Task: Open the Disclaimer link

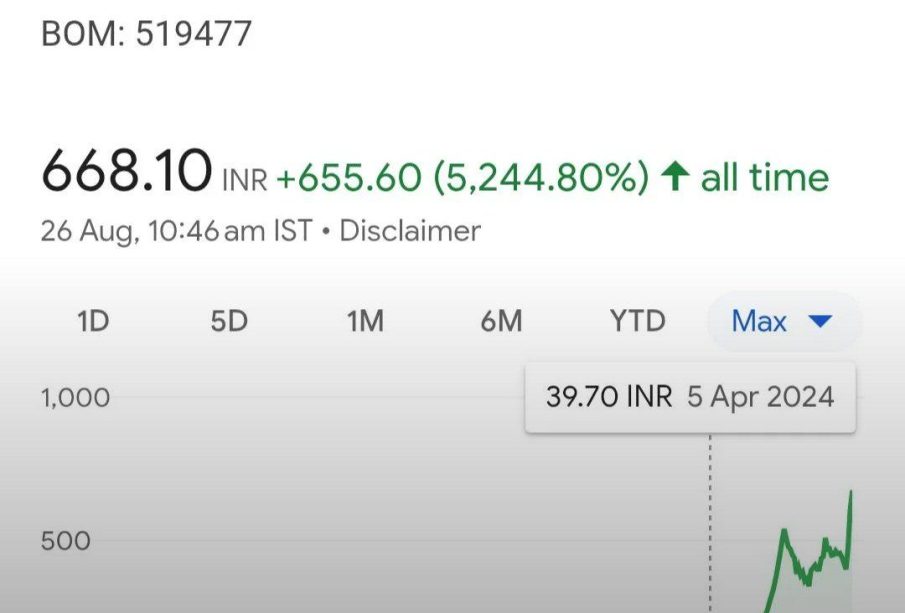Action: pyautogui.click(x=410, y=231)
